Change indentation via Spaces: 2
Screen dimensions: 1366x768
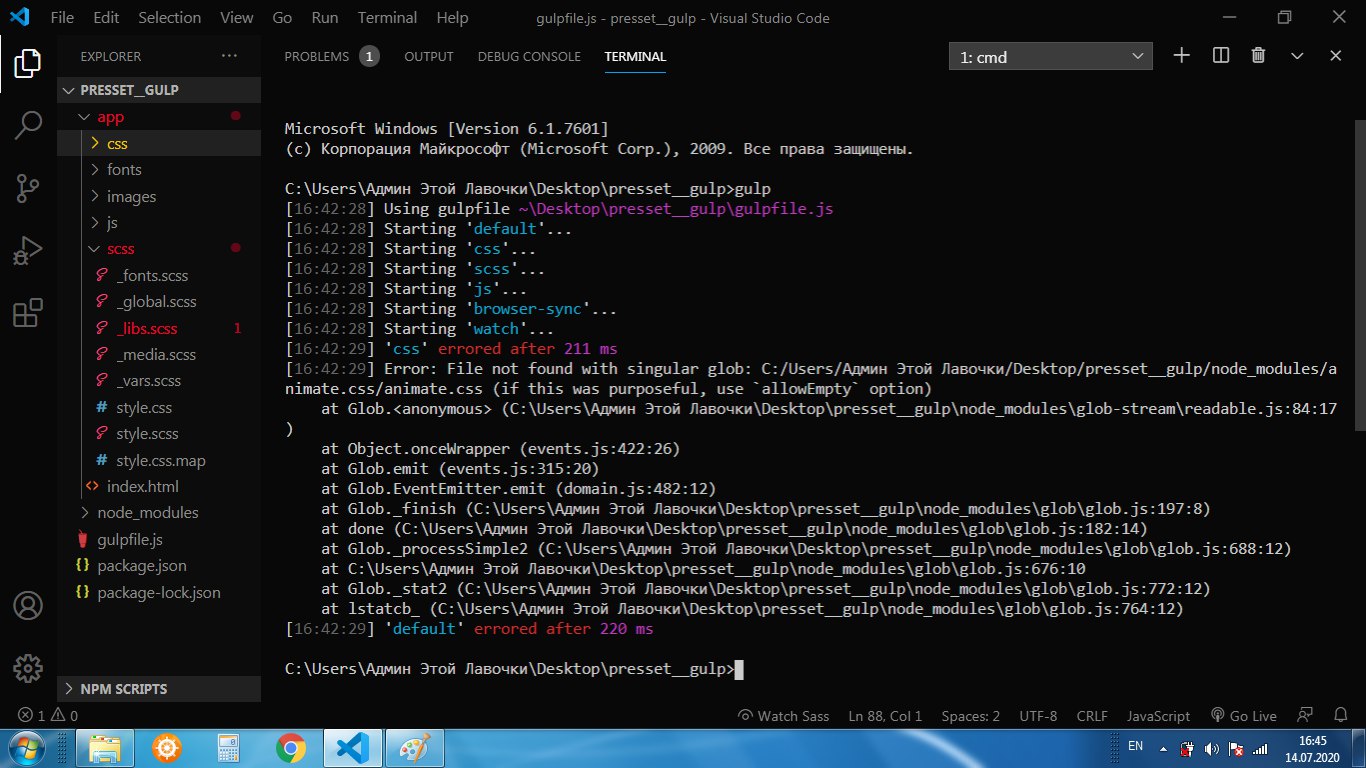pyautogui.click(x=970, y=716)
